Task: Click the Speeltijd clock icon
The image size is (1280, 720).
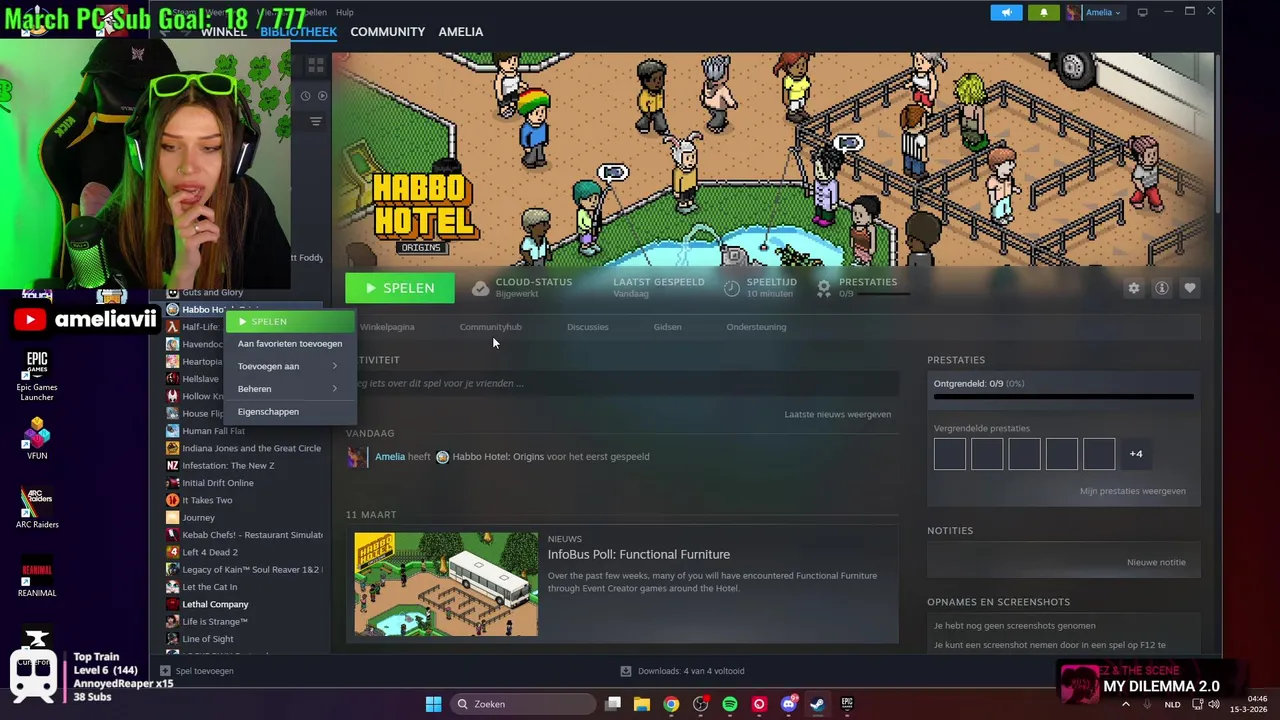Action: tap(731, 288)
